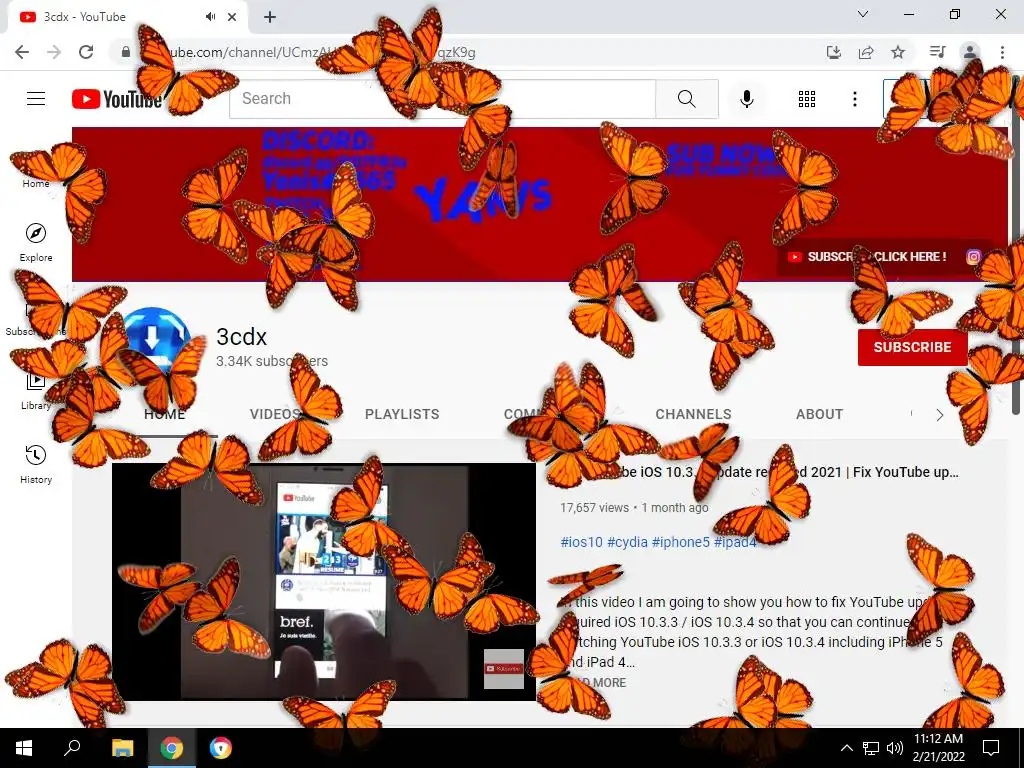Click the hashtag #cydia link

pos(628,542)
